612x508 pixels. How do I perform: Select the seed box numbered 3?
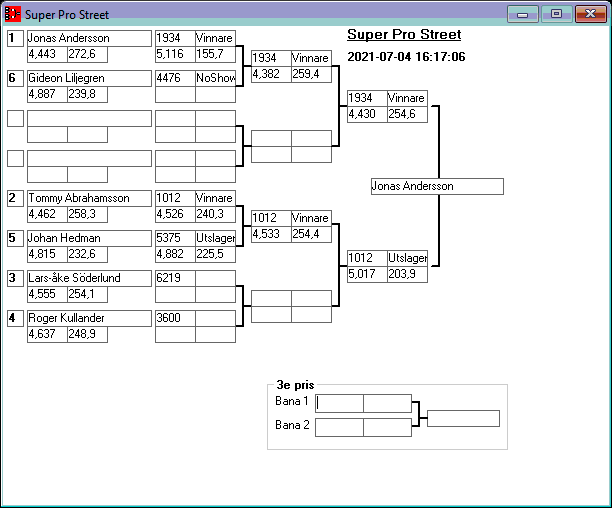click(15, 278)
